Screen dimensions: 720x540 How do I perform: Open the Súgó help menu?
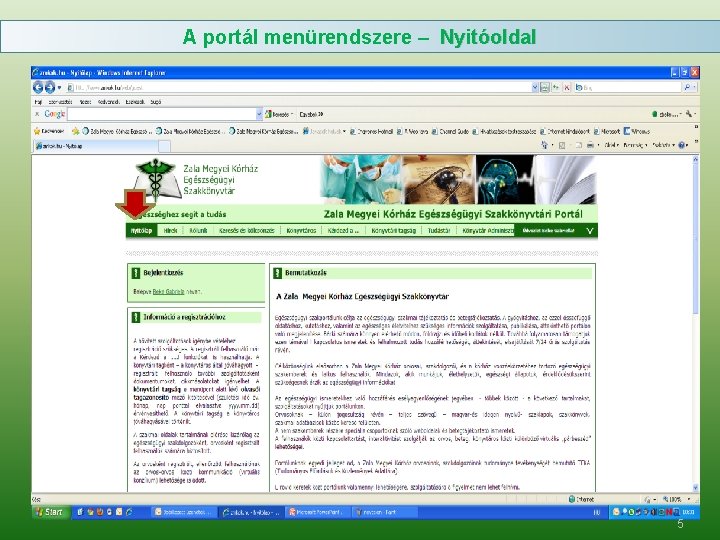coord(156,102)
